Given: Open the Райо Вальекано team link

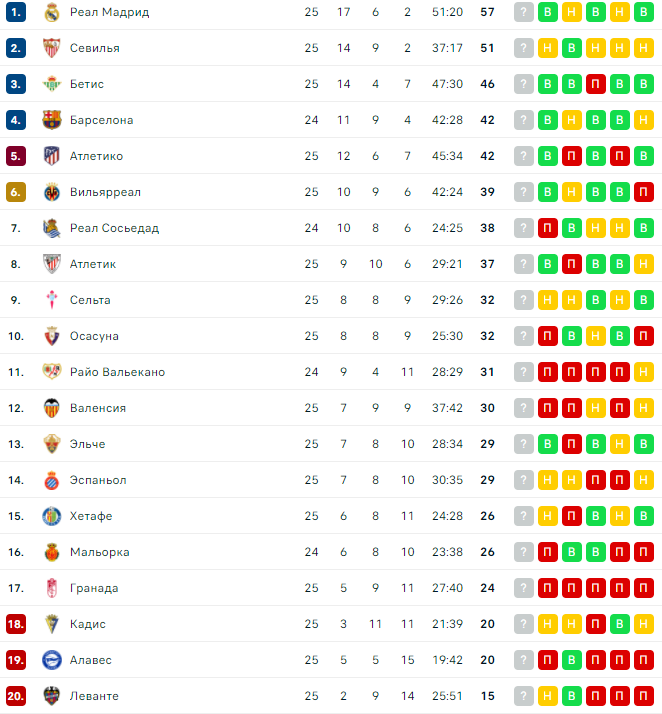Looking at the screenshot, I should click(x=117, y=372).
